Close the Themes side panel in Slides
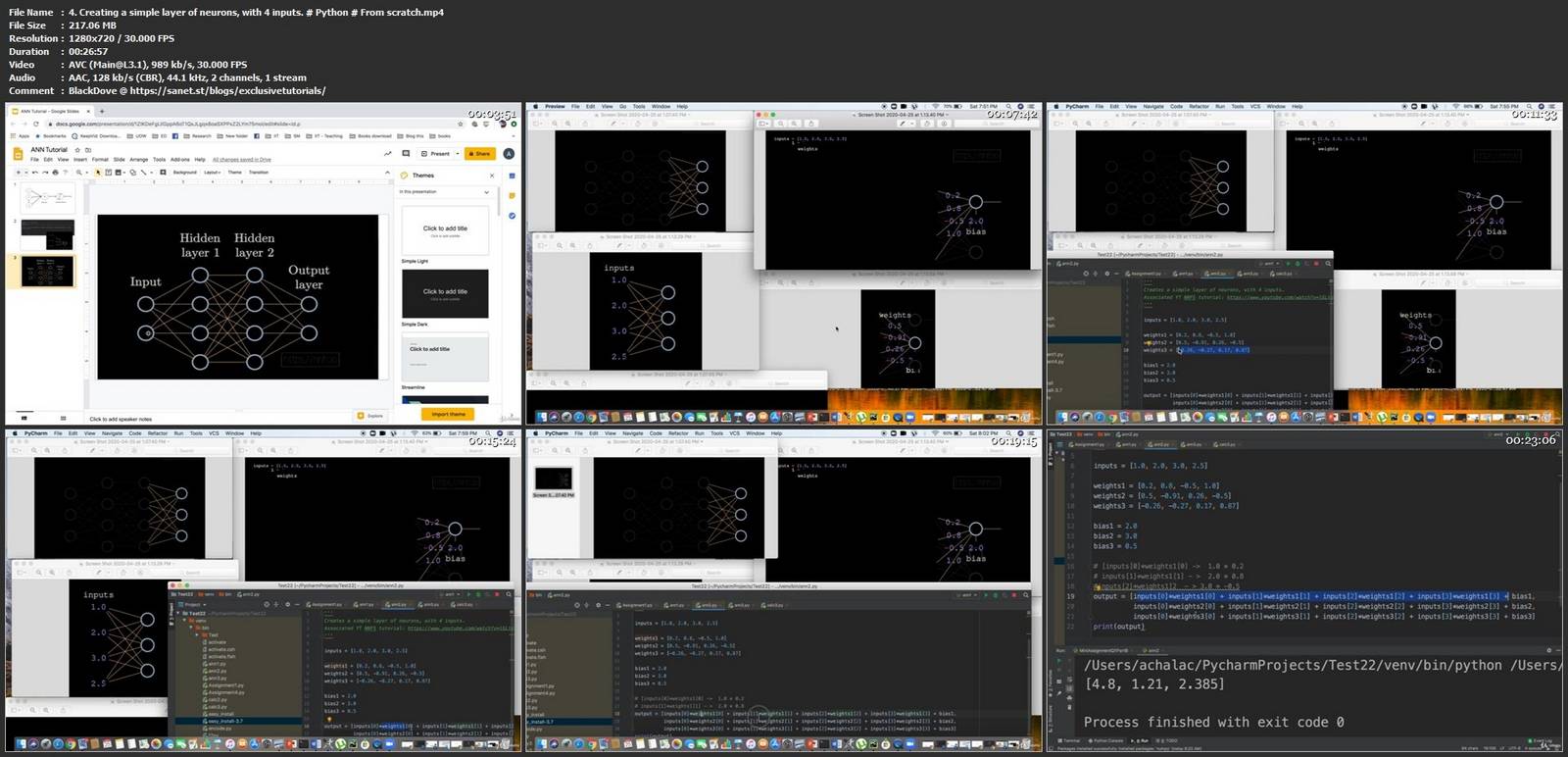 click(492, 176)
